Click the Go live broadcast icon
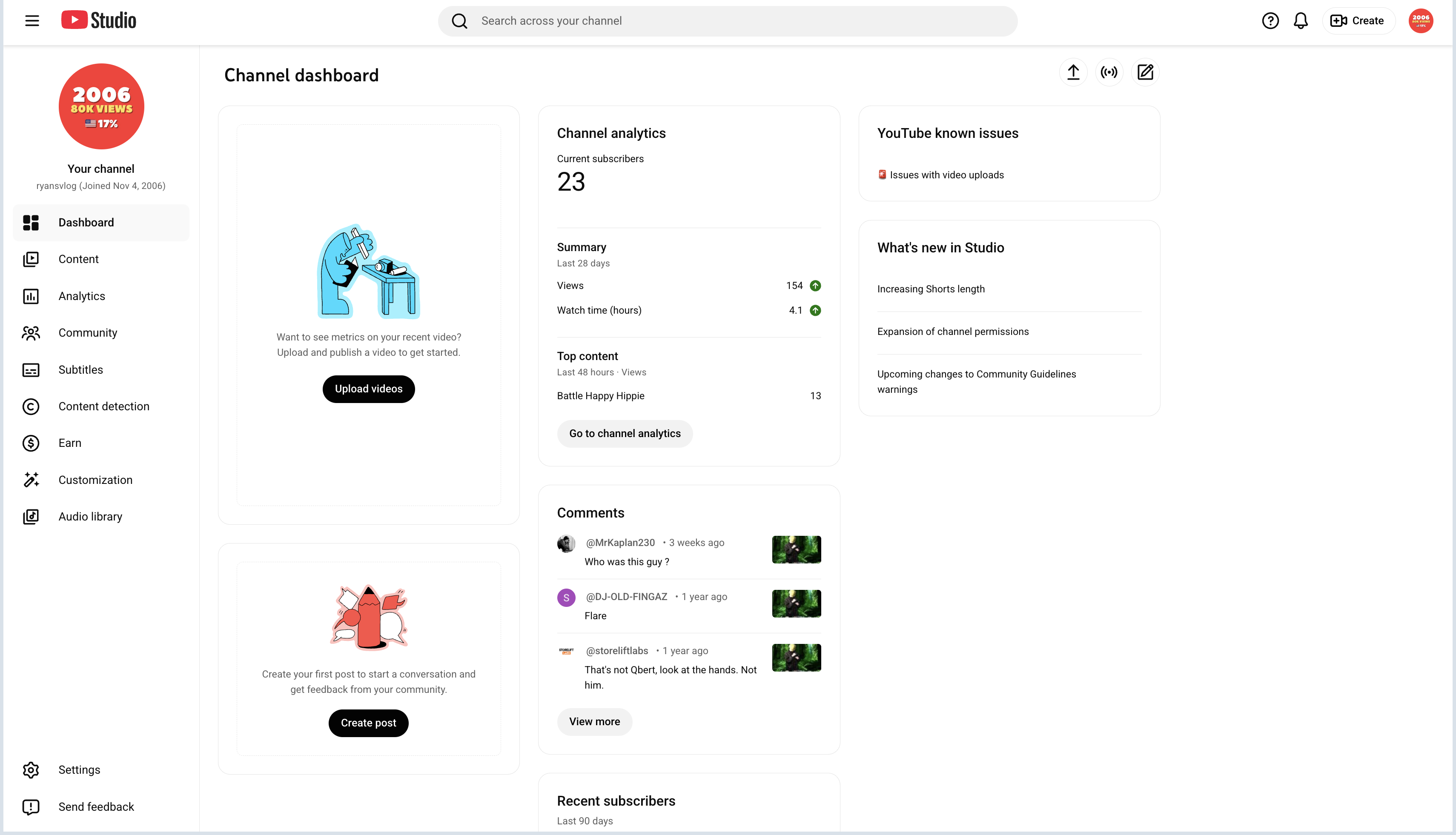Screen dimensions: 1456x835 pyautogui.click(x=1109, y=72)
